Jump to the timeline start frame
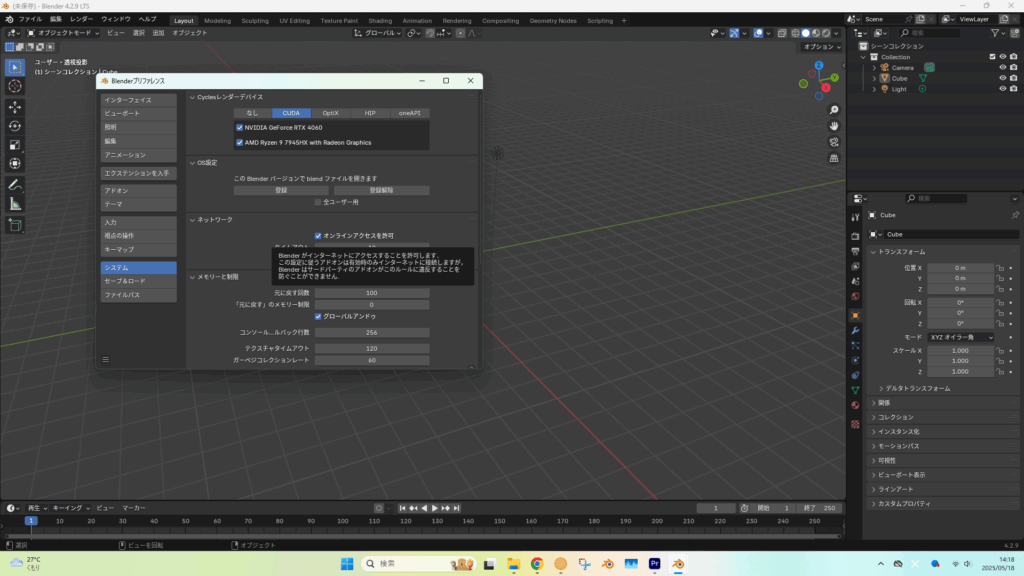1024x576 pixels. (402, 508)
